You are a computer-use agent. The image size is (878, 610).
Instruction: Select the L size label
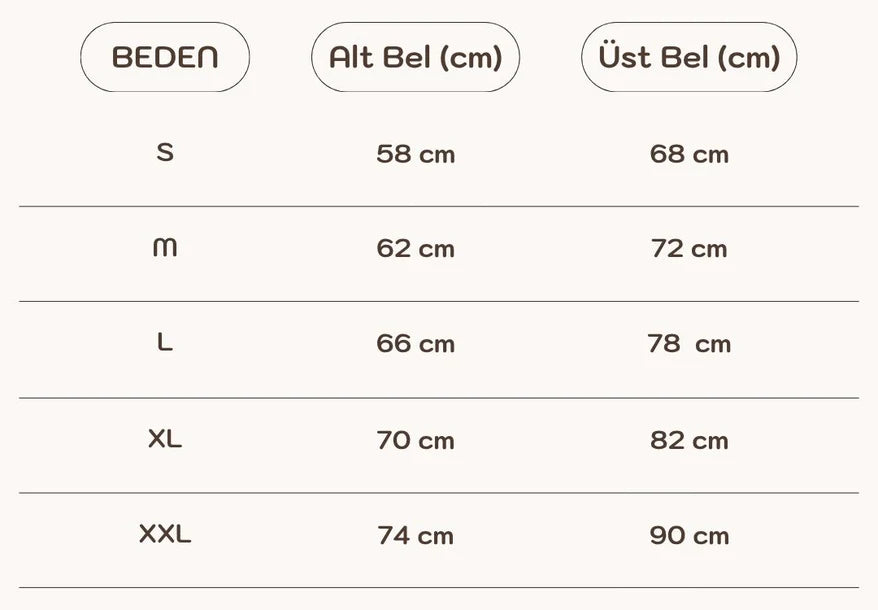click(x=165, y=343)
